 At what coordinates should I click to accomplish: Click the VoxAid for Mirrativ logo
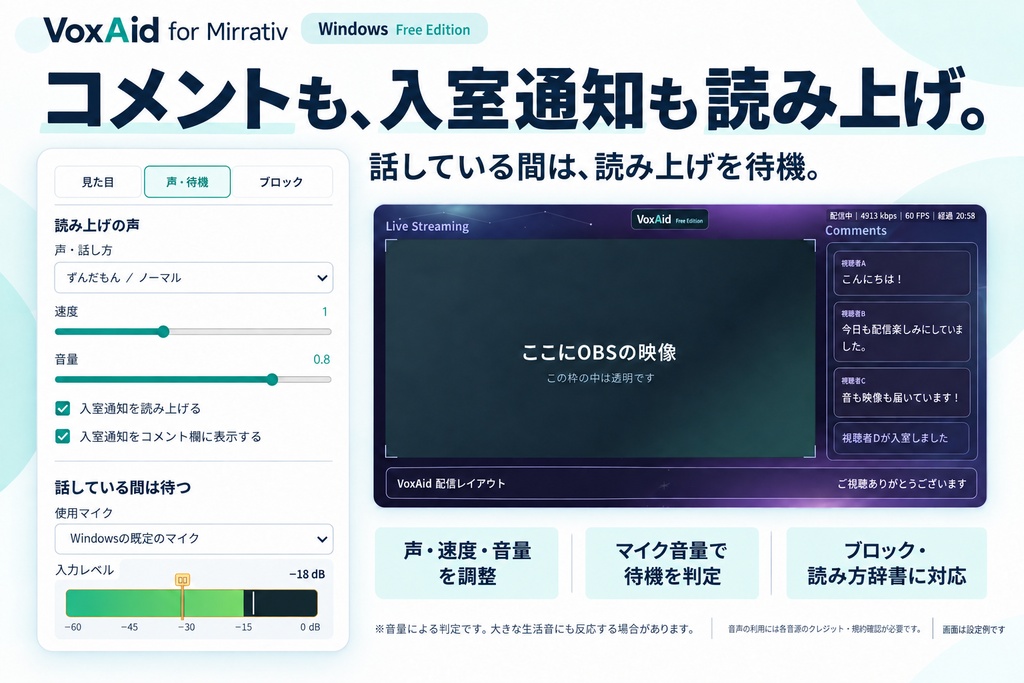[x=166, y=30]
